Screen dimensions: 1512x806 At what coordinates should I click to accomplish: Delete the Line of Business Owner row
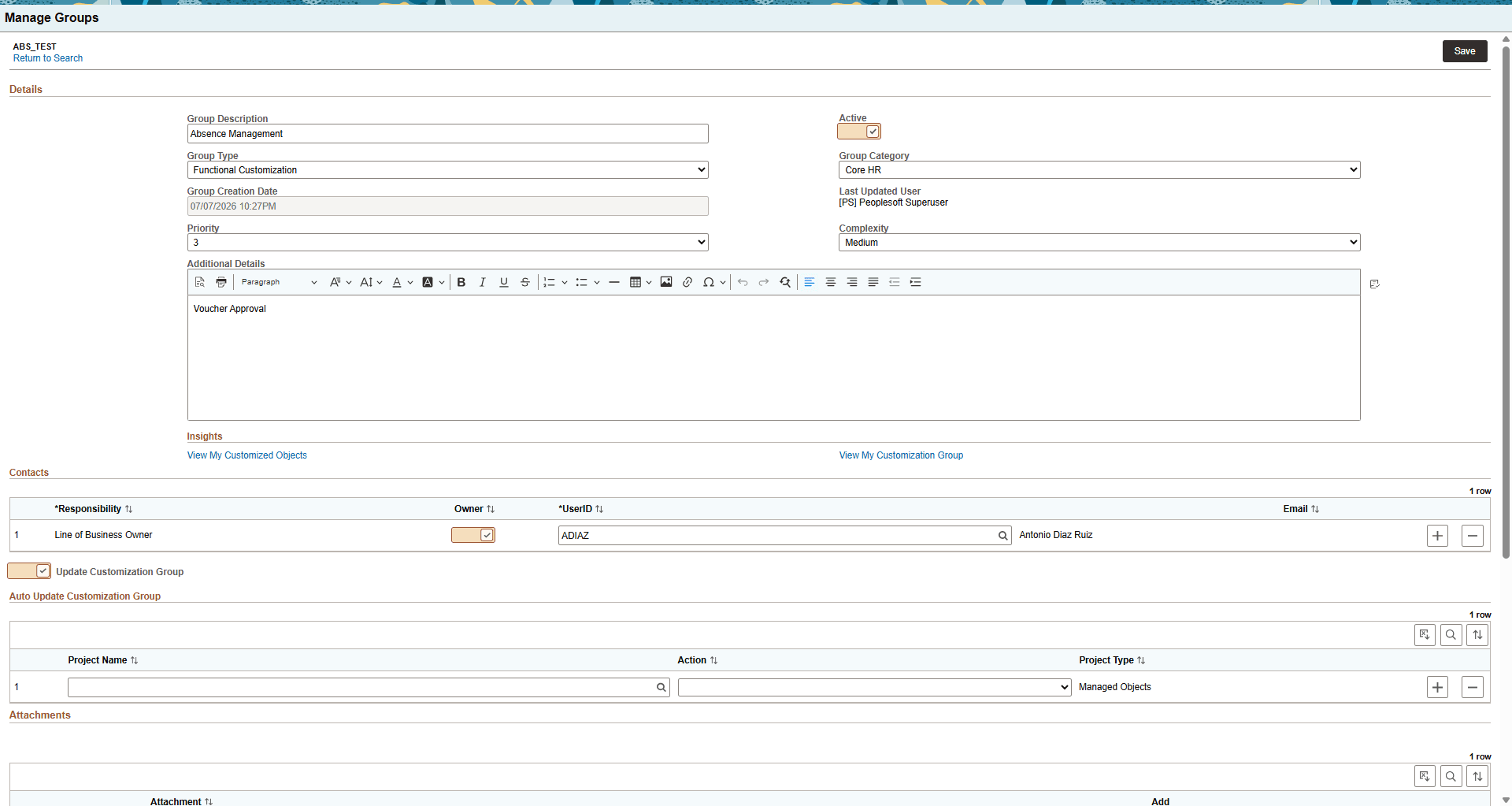[x=1473, y=536]
